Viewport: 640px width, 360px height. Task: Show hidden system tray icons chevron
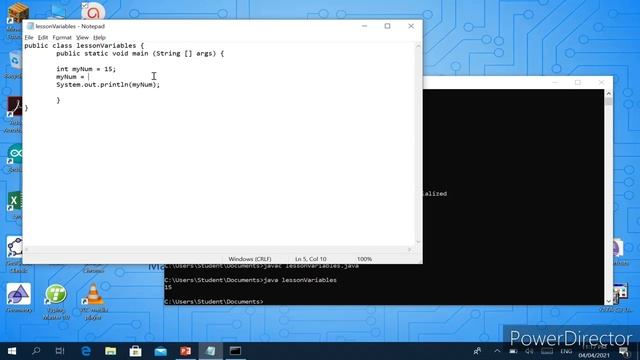click(497, 351)
